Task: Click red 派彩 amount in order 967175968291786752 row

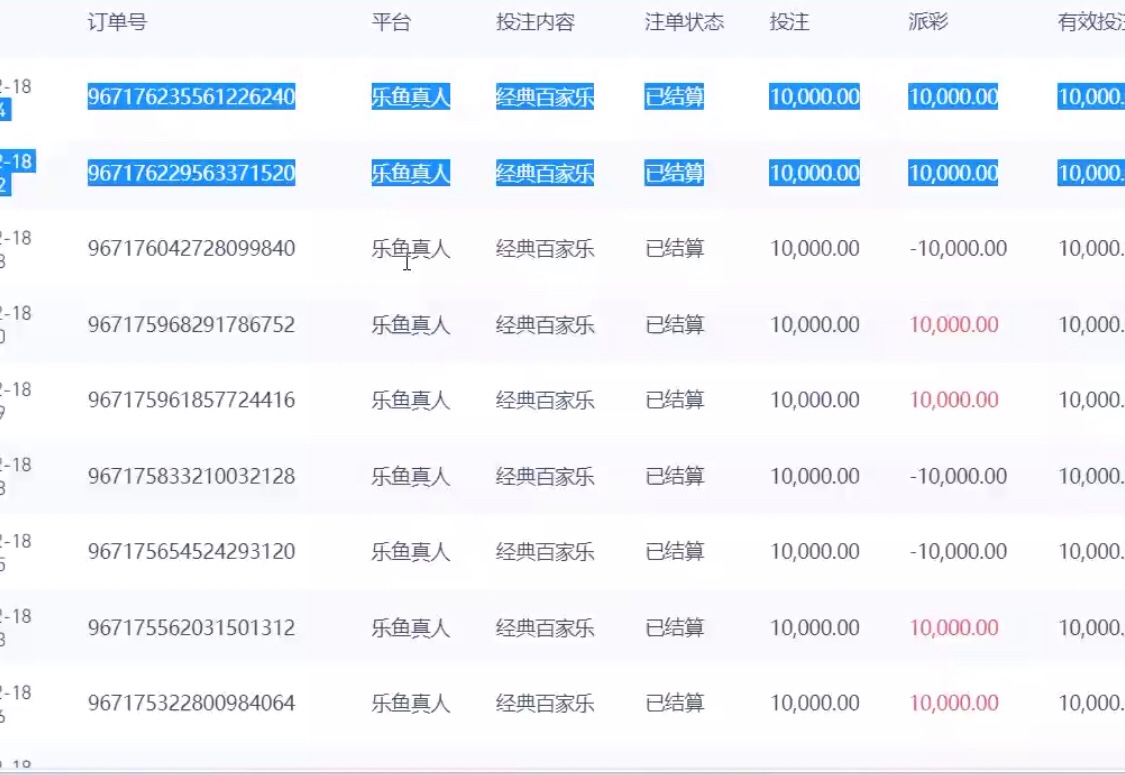Action: click(953, 325)
